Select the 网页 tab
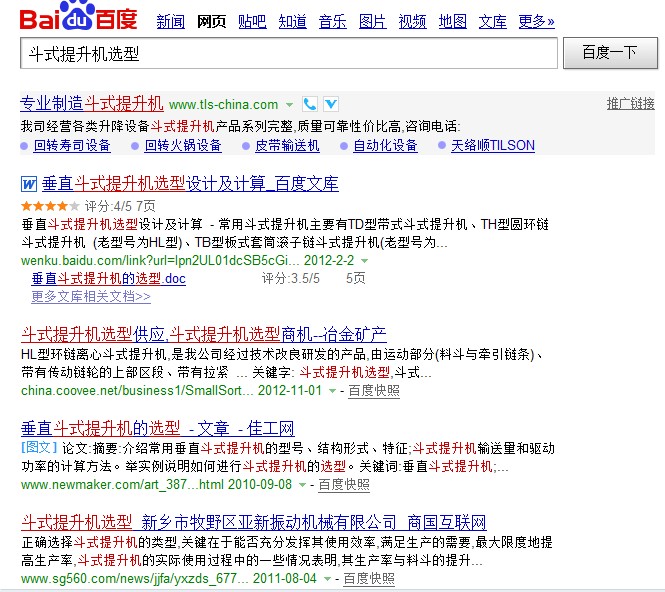Screen dimensions: 665x592 click(211, 21)
